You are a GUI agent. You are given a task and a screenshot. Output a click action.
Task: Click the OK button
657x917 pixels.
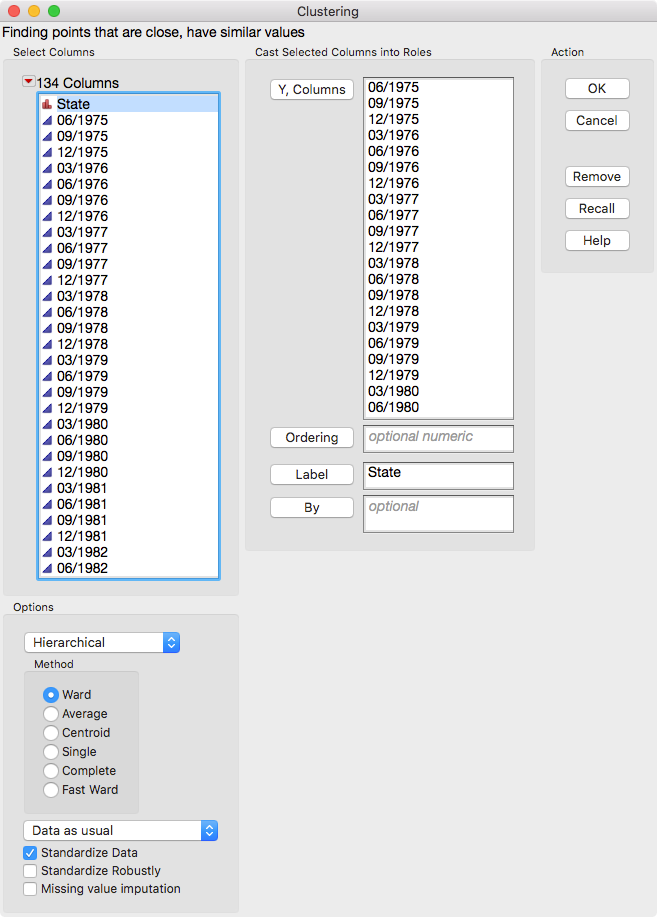coord(597,89)
